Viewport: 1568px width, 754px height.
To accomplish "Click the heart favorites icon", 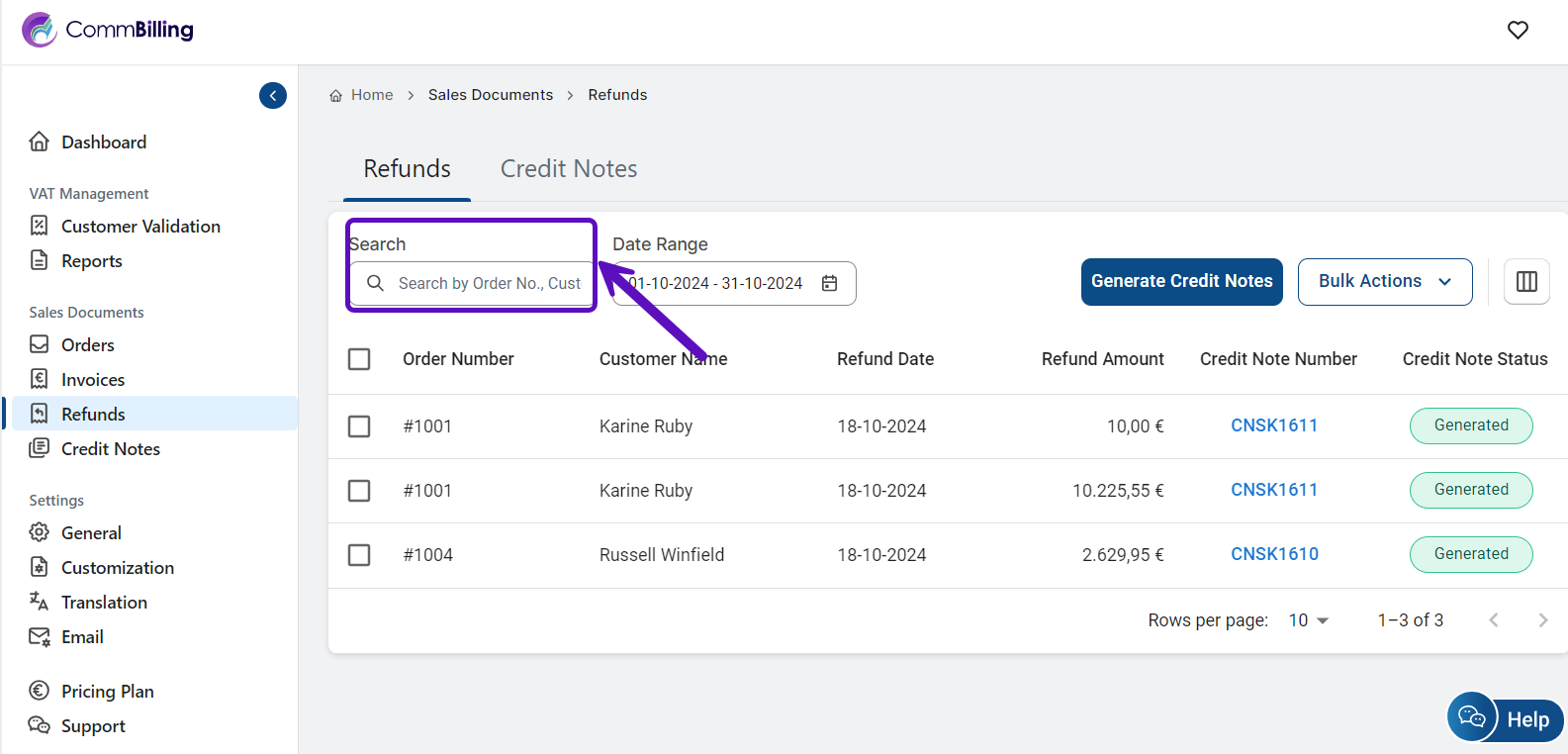I will click(1518, 31).
